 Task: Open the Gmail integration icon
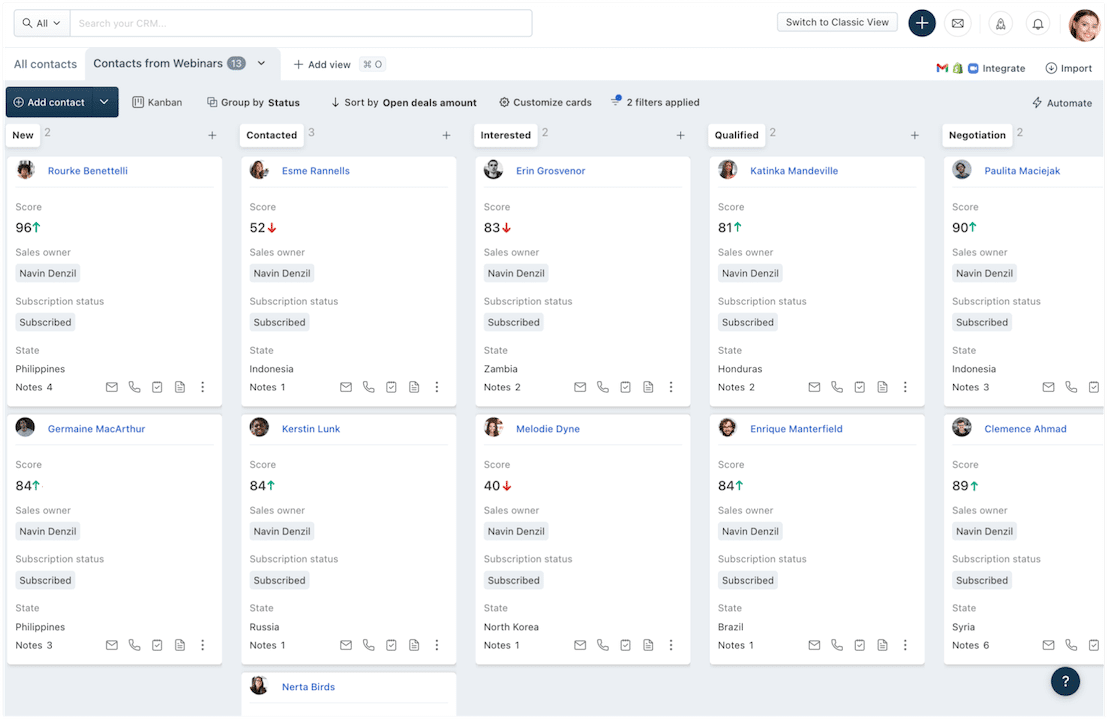tap(941, 68)
